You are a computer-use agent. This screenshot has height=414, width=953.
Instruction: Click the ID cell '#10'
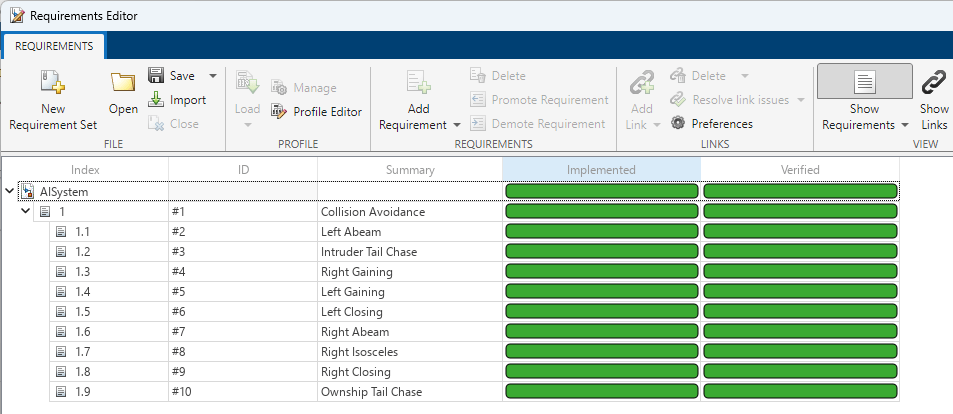243,392
